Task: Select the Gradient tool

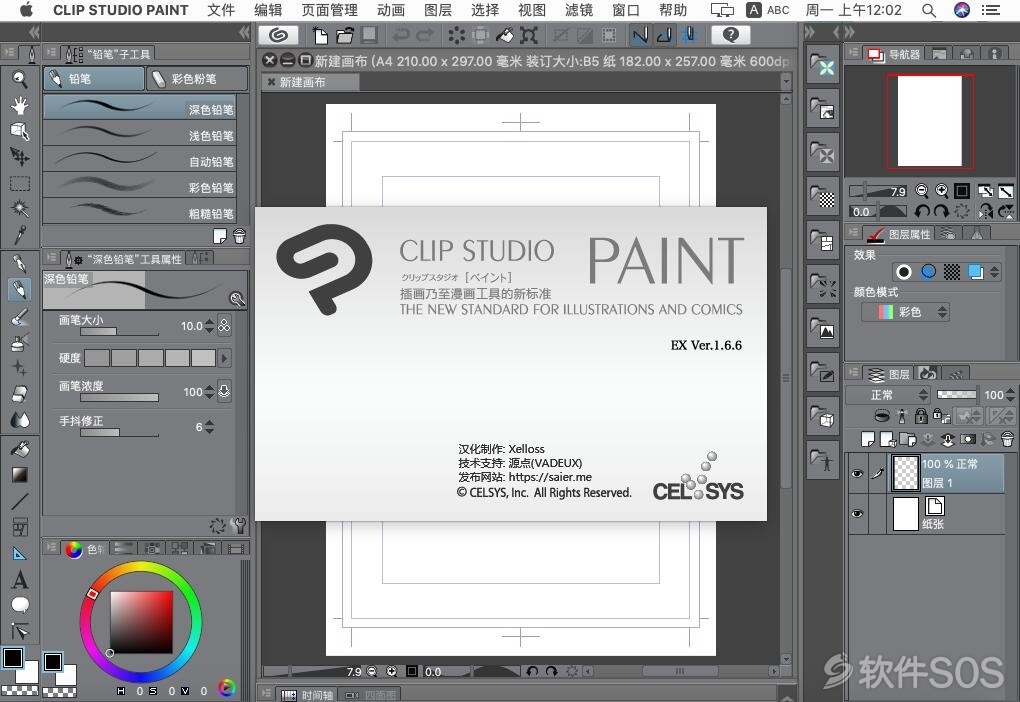Action: click(x=20, y=475)
